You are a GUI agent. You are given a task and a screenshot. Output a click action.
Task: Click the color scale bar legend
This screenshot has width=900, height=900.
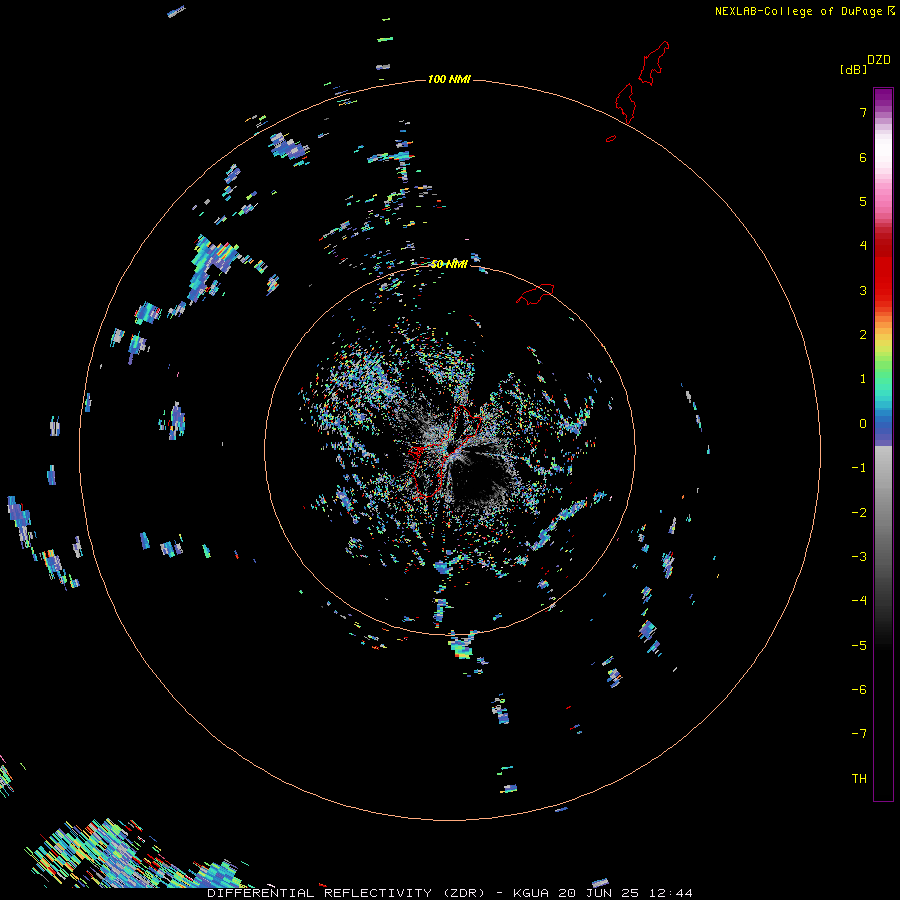pos(883,444)
